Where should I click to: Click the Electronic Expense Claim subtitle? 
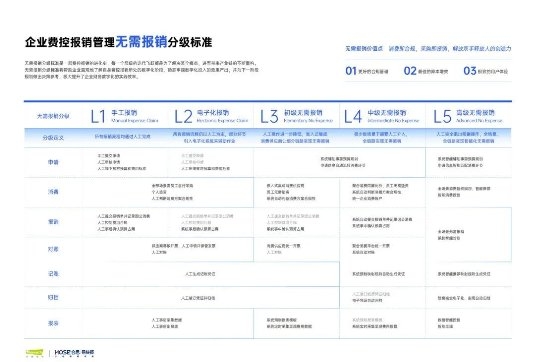coord(222,121)
